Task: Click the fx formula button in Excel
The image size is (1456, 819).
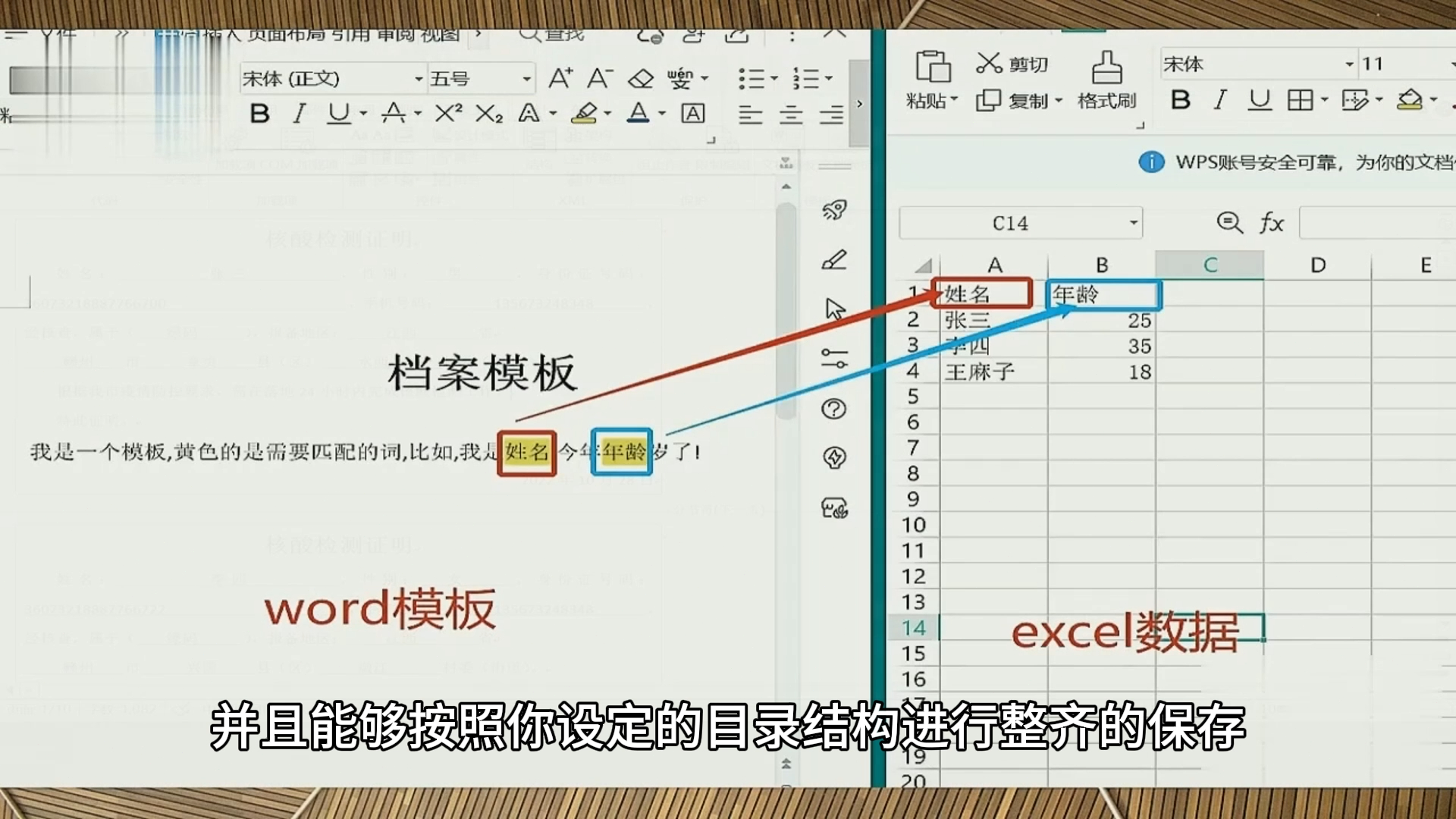Action: pos(1271,223)
